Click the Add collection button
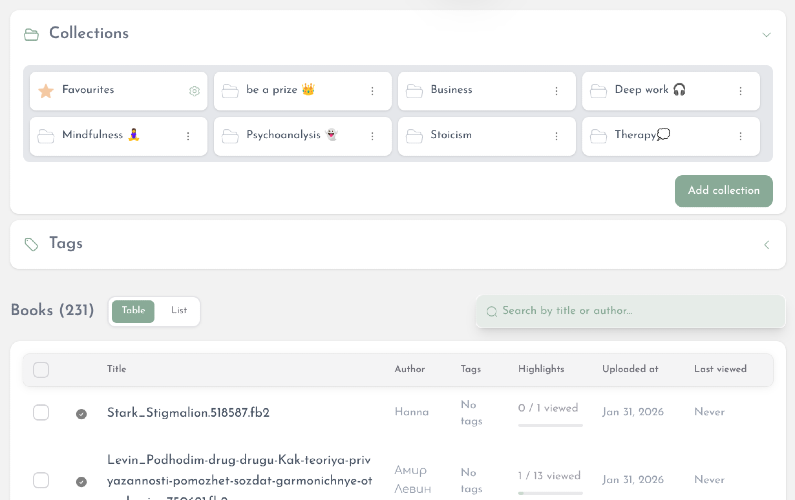Image resolution: width=795 pixels, height=500 pixels. [x=723, y=191]
